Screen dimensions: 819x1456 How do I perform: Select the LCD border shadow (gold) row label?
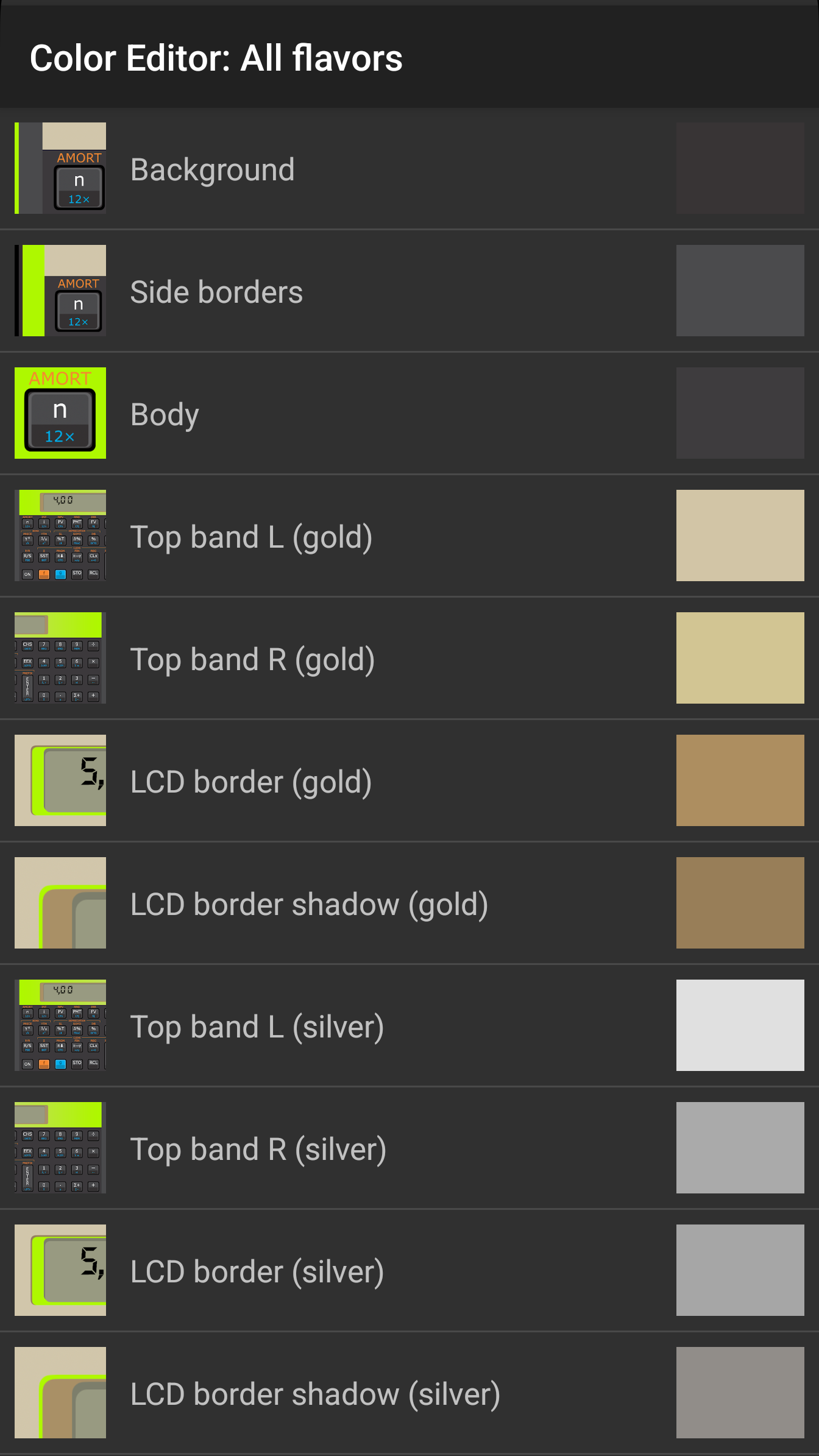point(310,905)
